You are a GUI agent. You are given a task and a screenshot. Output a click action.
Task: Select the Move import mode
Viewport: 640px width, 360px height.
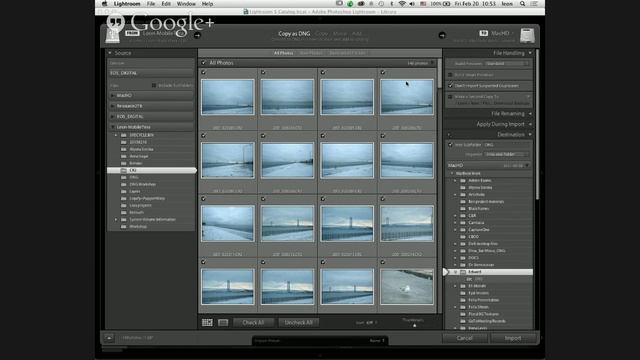coord(340,33)
